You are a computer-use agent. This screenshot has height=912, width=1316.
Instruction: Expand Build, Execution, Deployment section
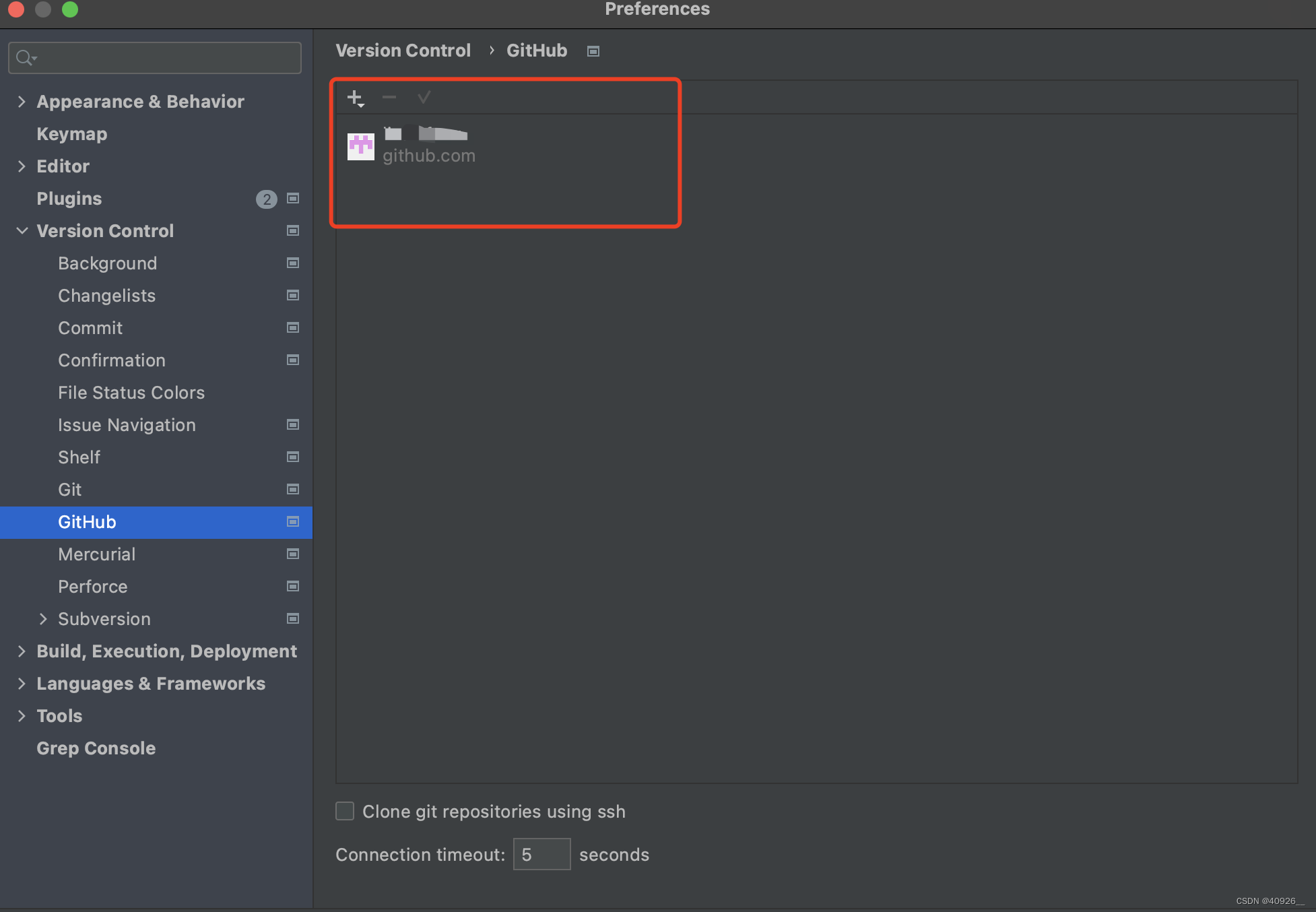point(22,651)
